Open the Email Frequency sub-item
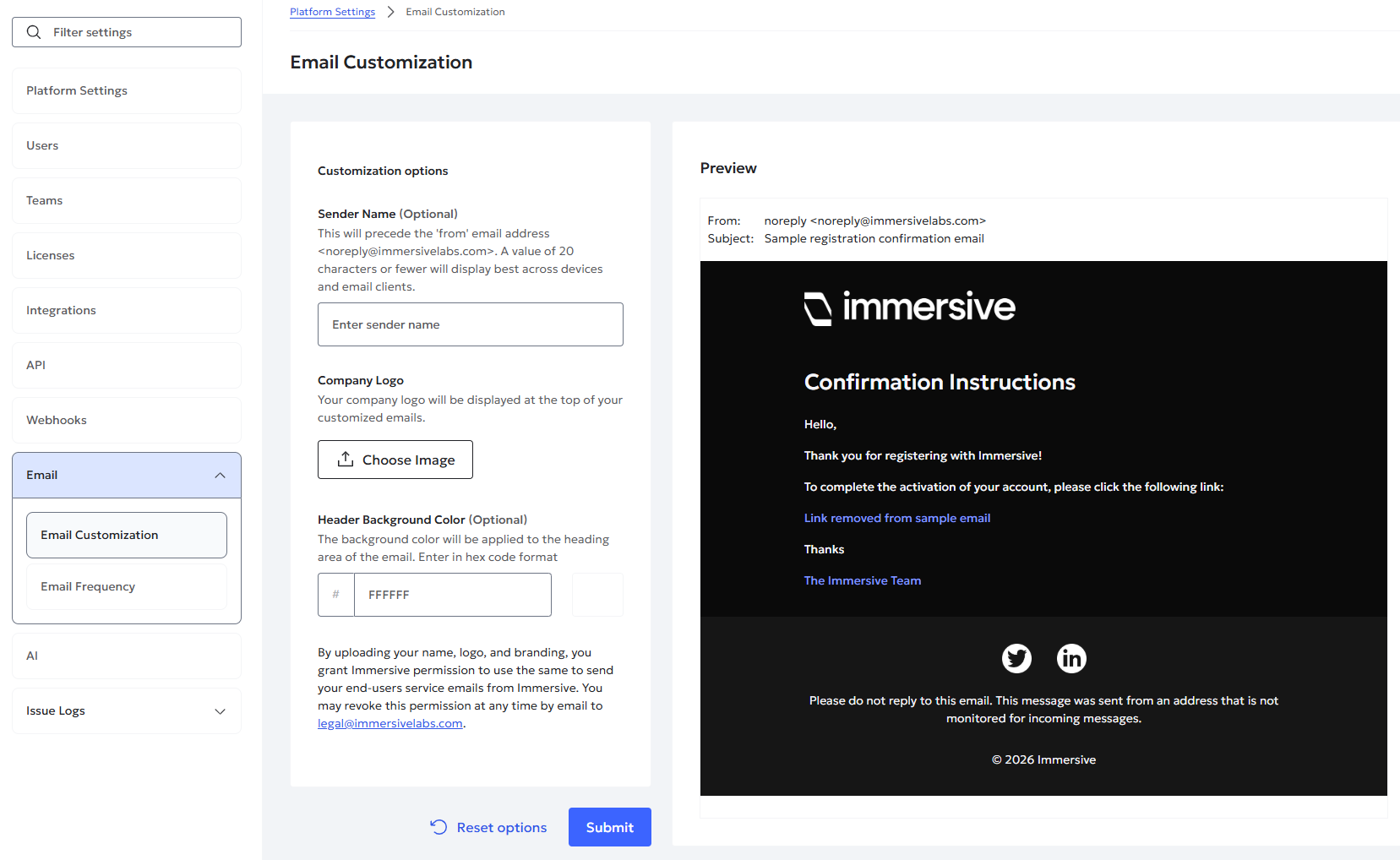 tap(127, 586)
